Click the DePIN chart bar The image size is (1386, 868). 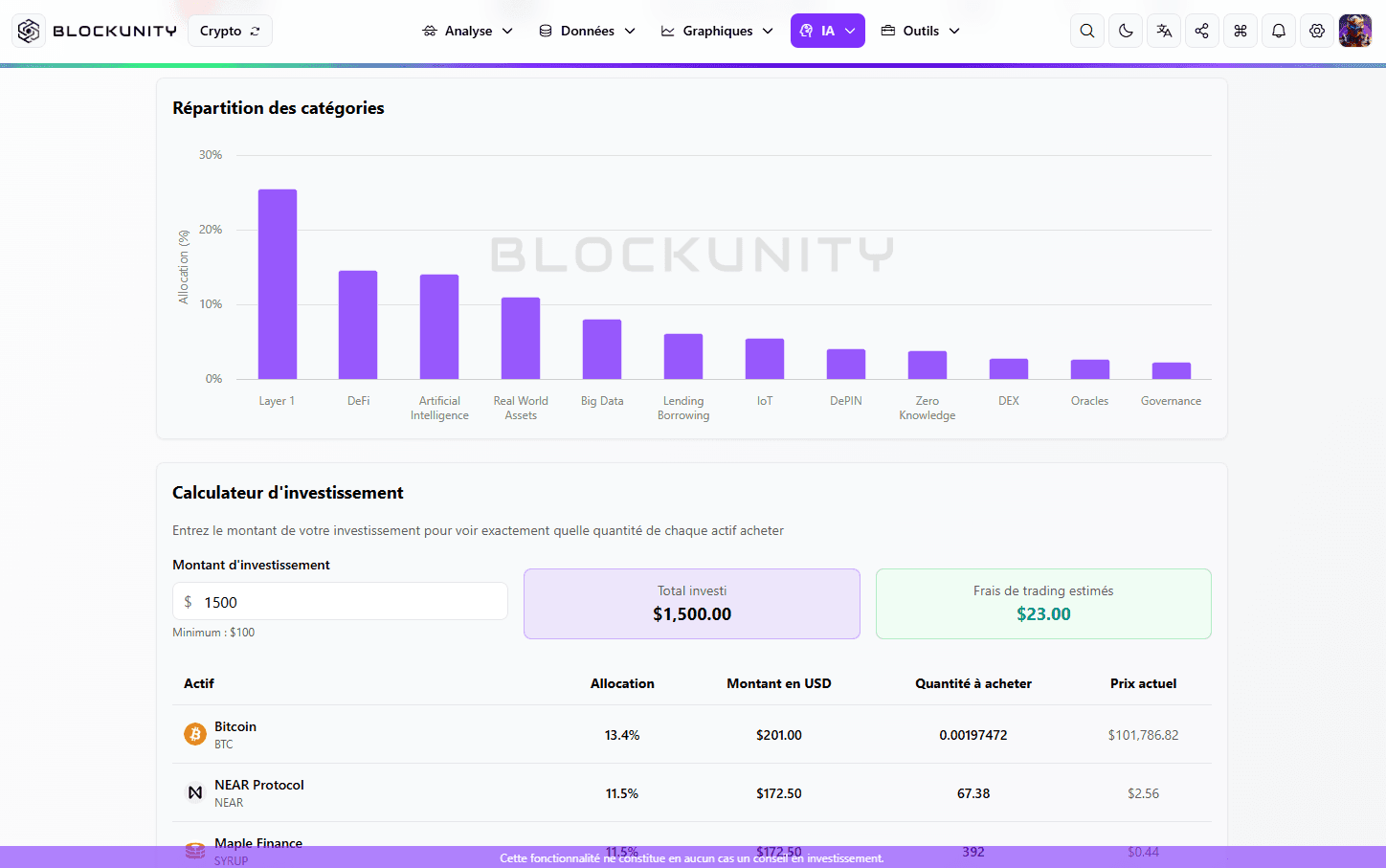[846, 365]
